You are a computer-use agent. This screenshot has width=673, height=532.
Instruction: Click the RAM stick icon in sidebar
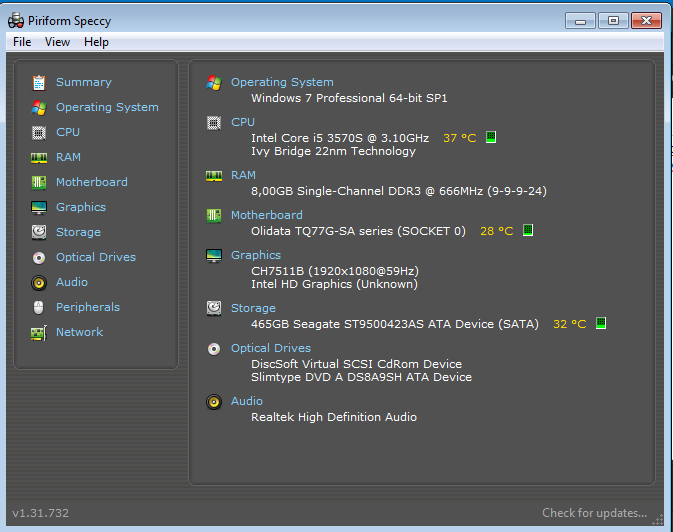(39, 158)
